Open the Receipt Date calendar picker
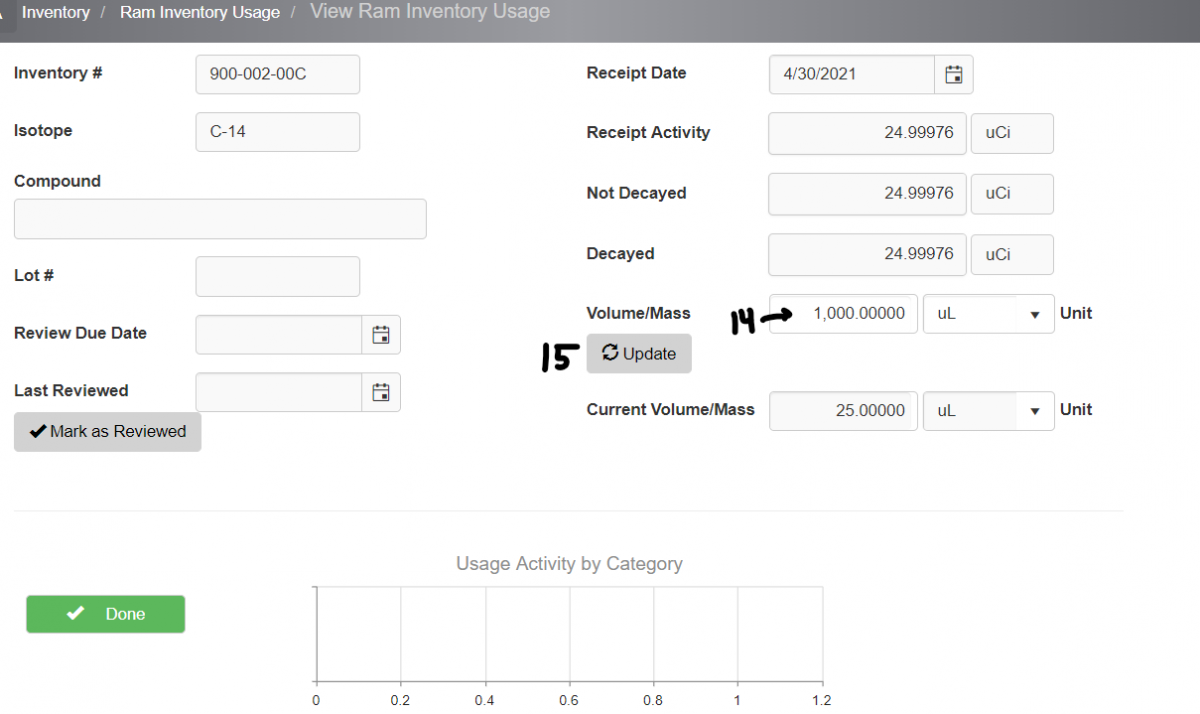The width and height of the screenshot is (1200, 714). pyautogui.click(x=954, y=75)
